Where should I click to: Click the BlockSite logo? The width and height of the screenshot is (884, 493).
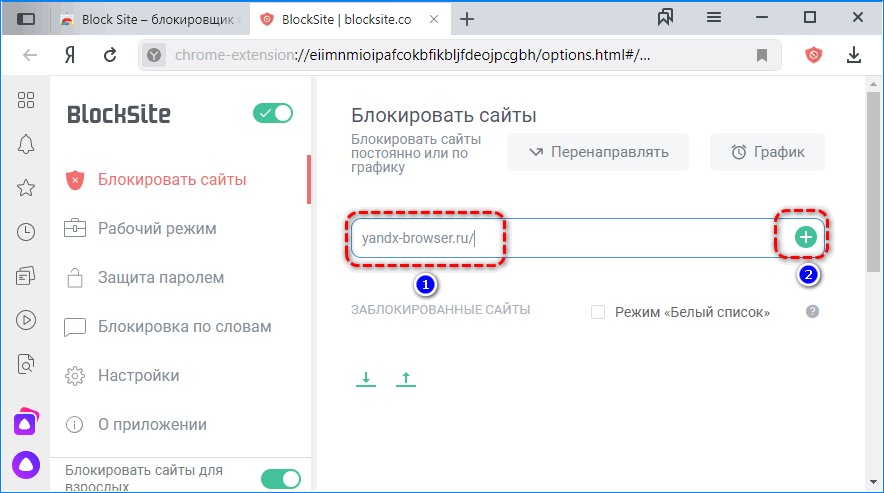[x=119, y=115]
